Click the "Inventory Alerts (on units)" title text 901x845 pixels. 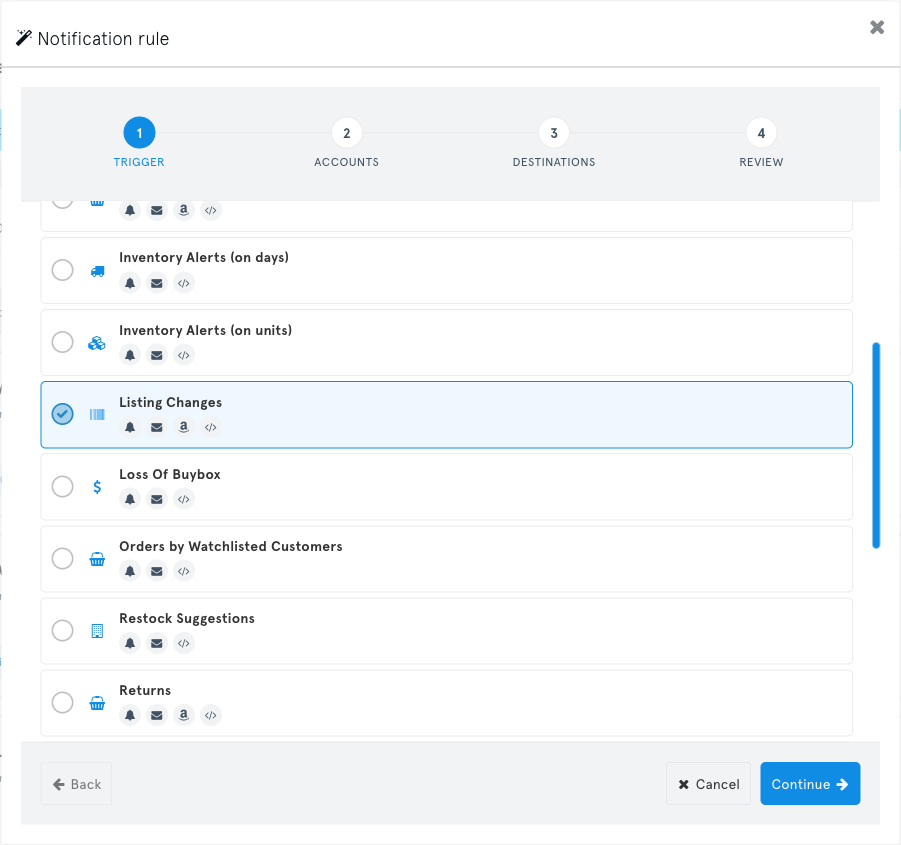point(206,330)
